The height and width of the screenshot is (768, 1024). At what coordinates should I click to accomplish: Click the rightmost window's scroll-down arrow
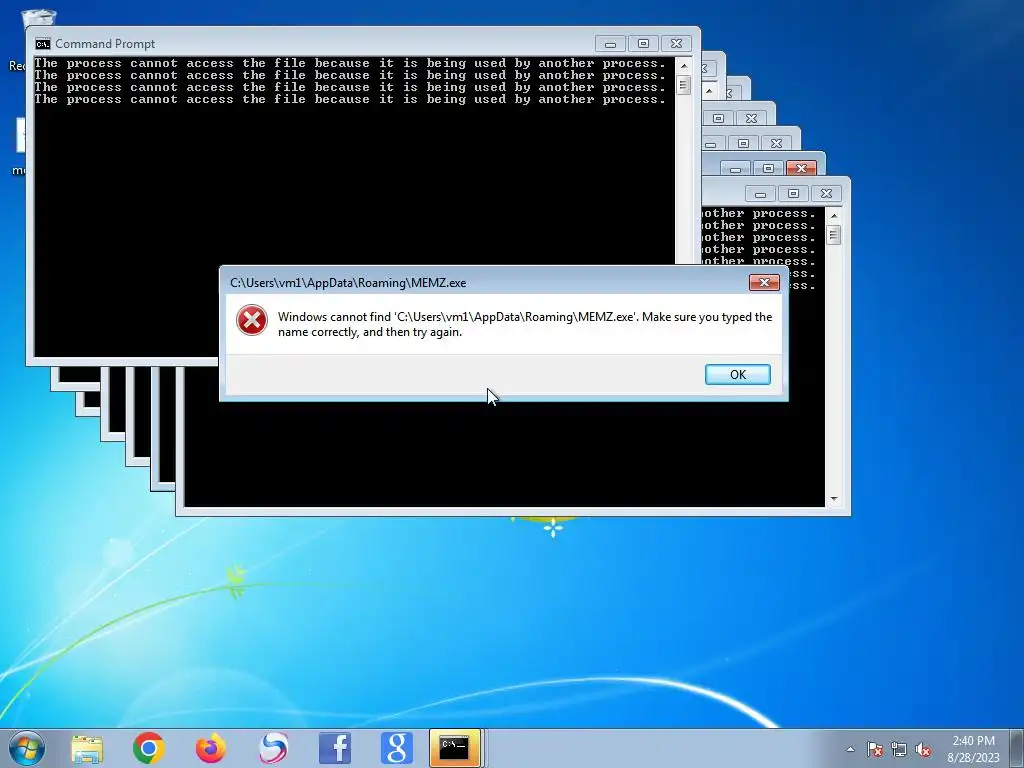(833, 499)
